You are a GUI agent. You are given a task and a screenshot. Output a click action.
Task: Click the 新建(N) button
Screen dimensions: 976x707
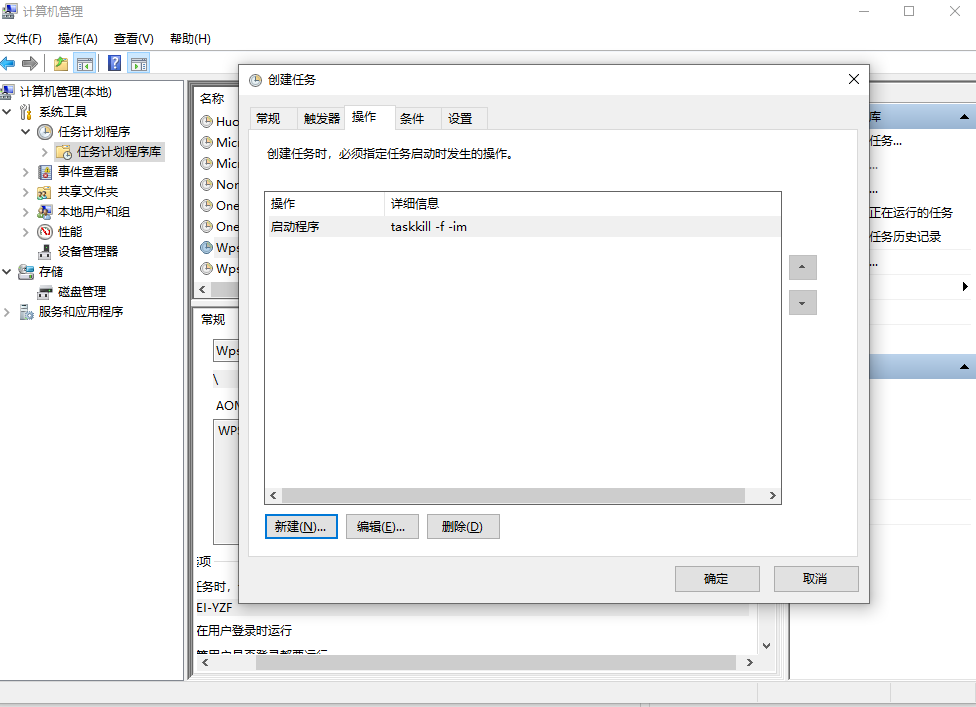coord(300,526)
